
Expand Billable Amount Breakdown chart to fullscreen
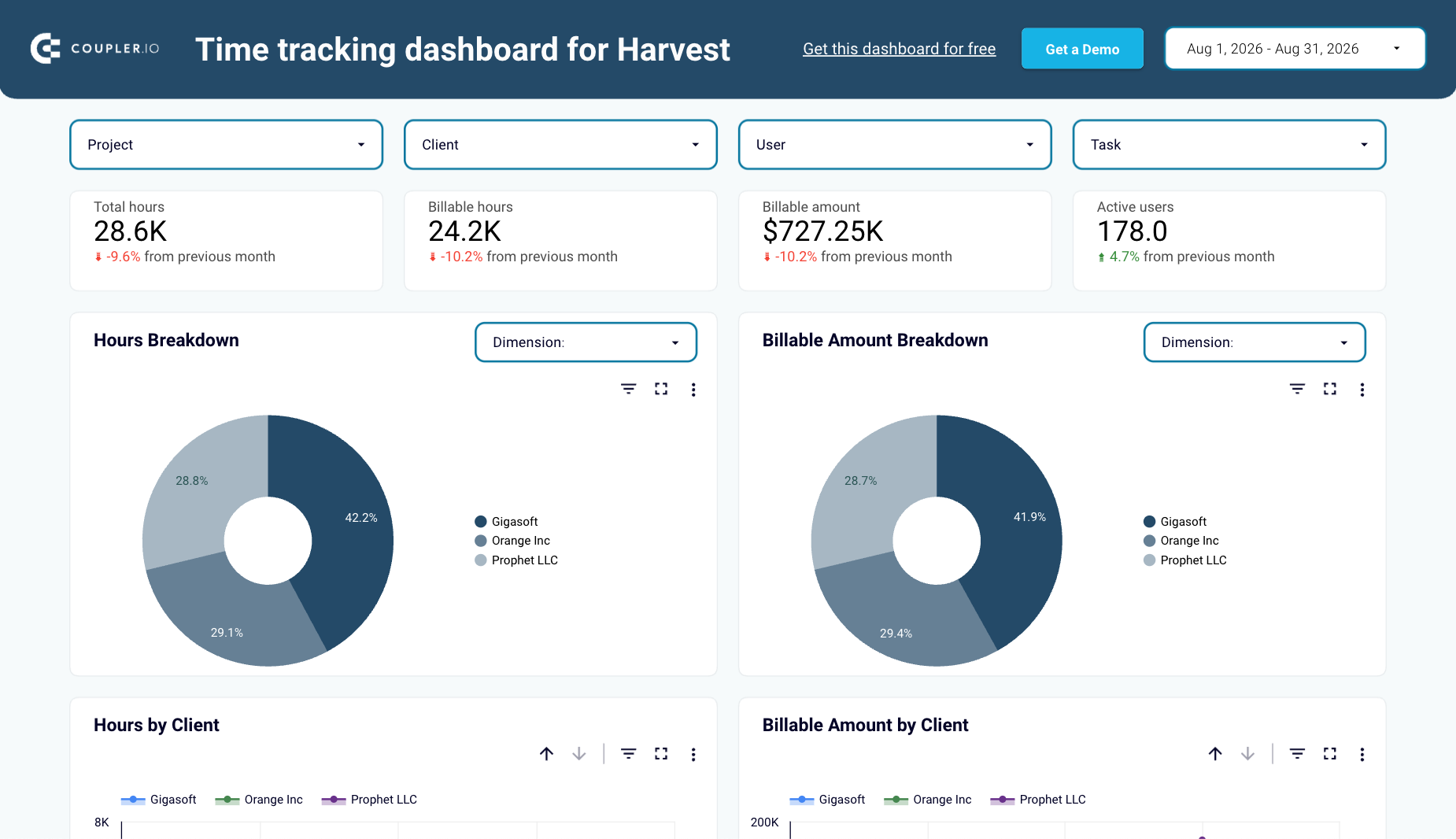[x=1330, y=389]
